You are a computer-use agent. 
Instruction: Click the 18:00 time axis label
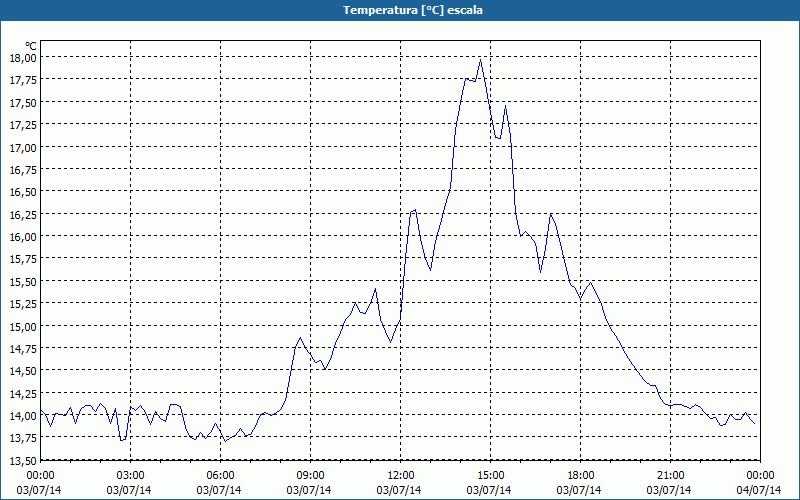coord(581,476)
